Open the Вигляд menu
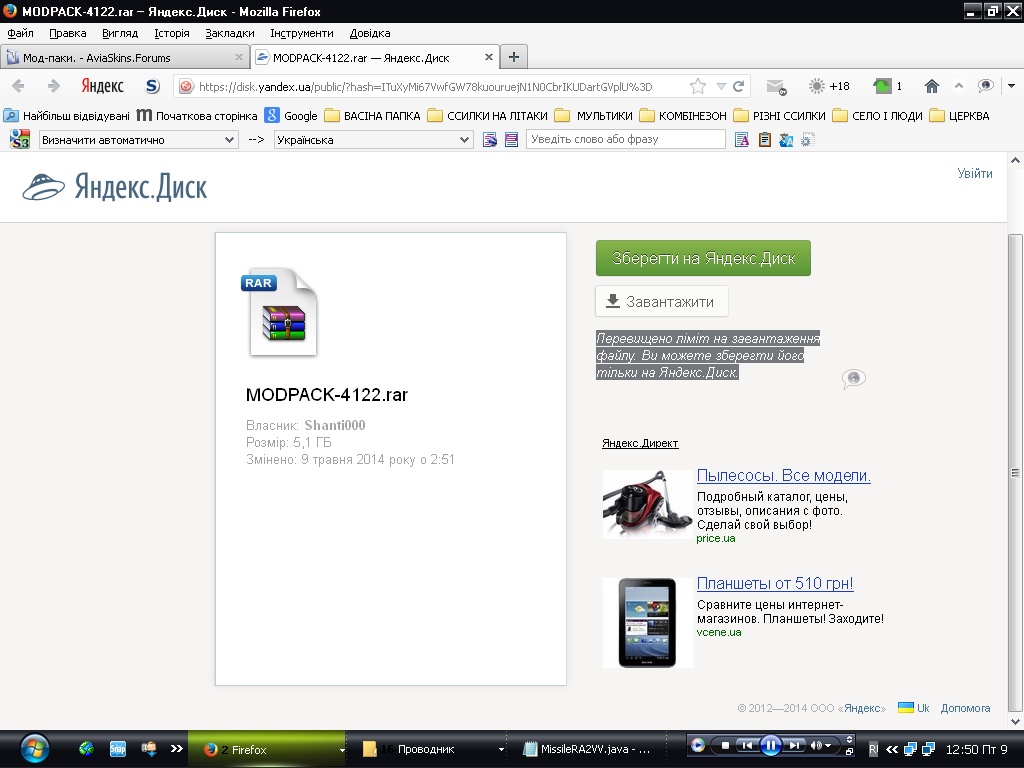 point(120,33)
